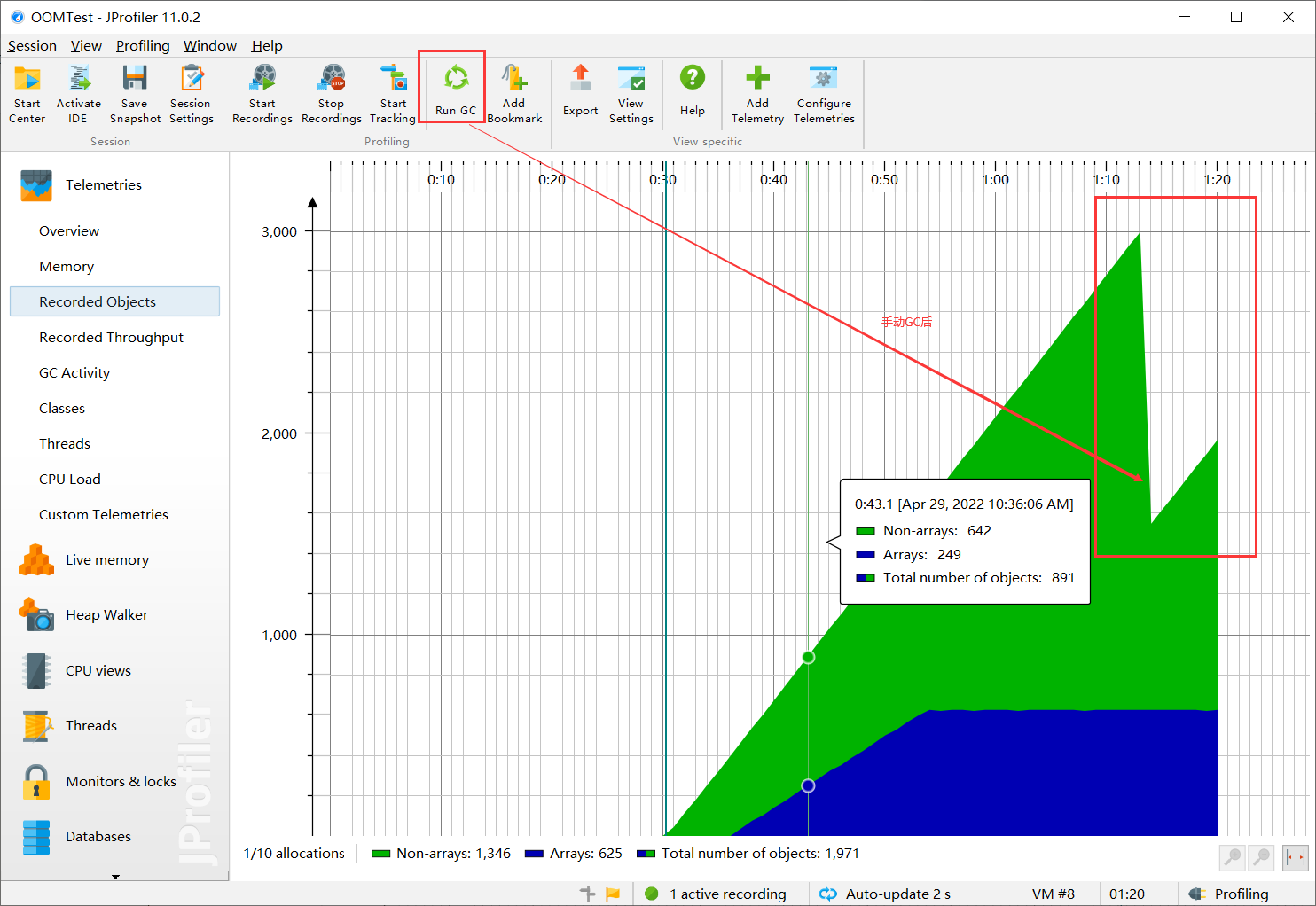
Task: Click the VM #8 status bar entry
Action: pyautogui.click(x=1054, y=894)
